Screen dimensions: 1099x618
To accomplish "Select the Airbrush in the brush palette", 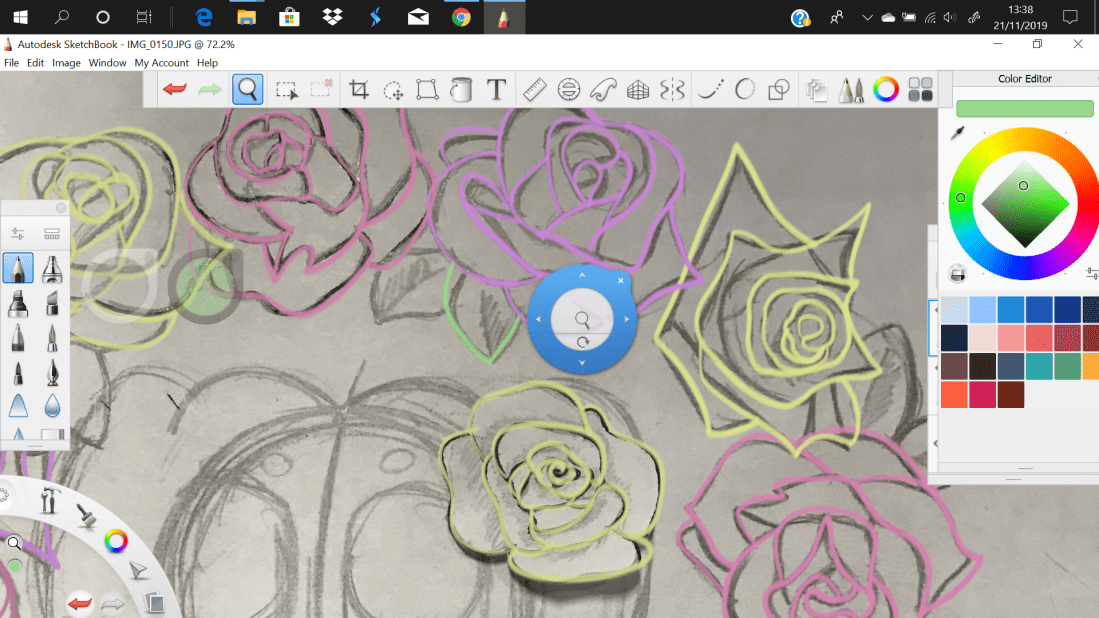I will [52, 268].
